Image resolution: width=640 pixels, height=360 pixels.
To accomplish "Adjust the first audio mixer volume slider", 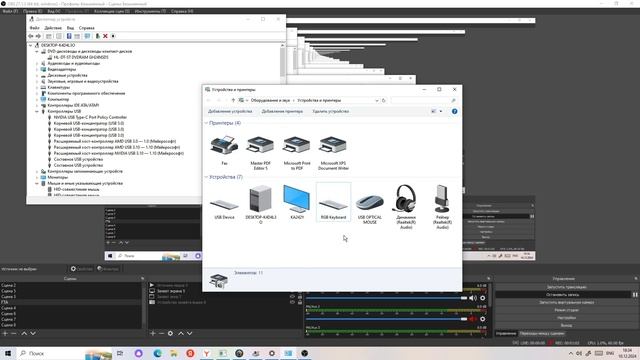I will tap(386, 298).
